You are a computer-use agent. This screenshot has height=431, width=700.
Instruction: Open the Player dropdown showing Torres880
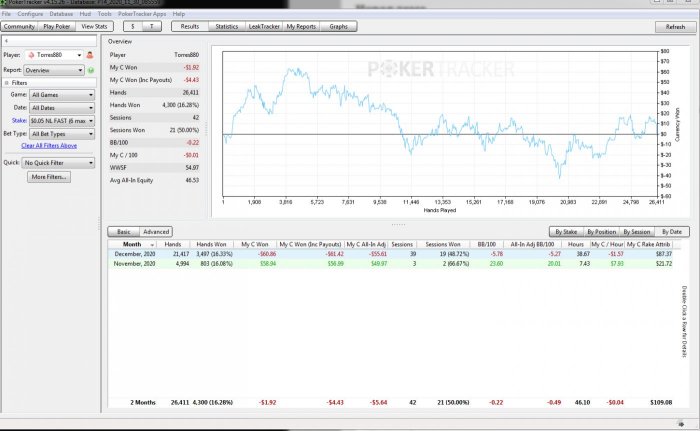coord(54,55)
